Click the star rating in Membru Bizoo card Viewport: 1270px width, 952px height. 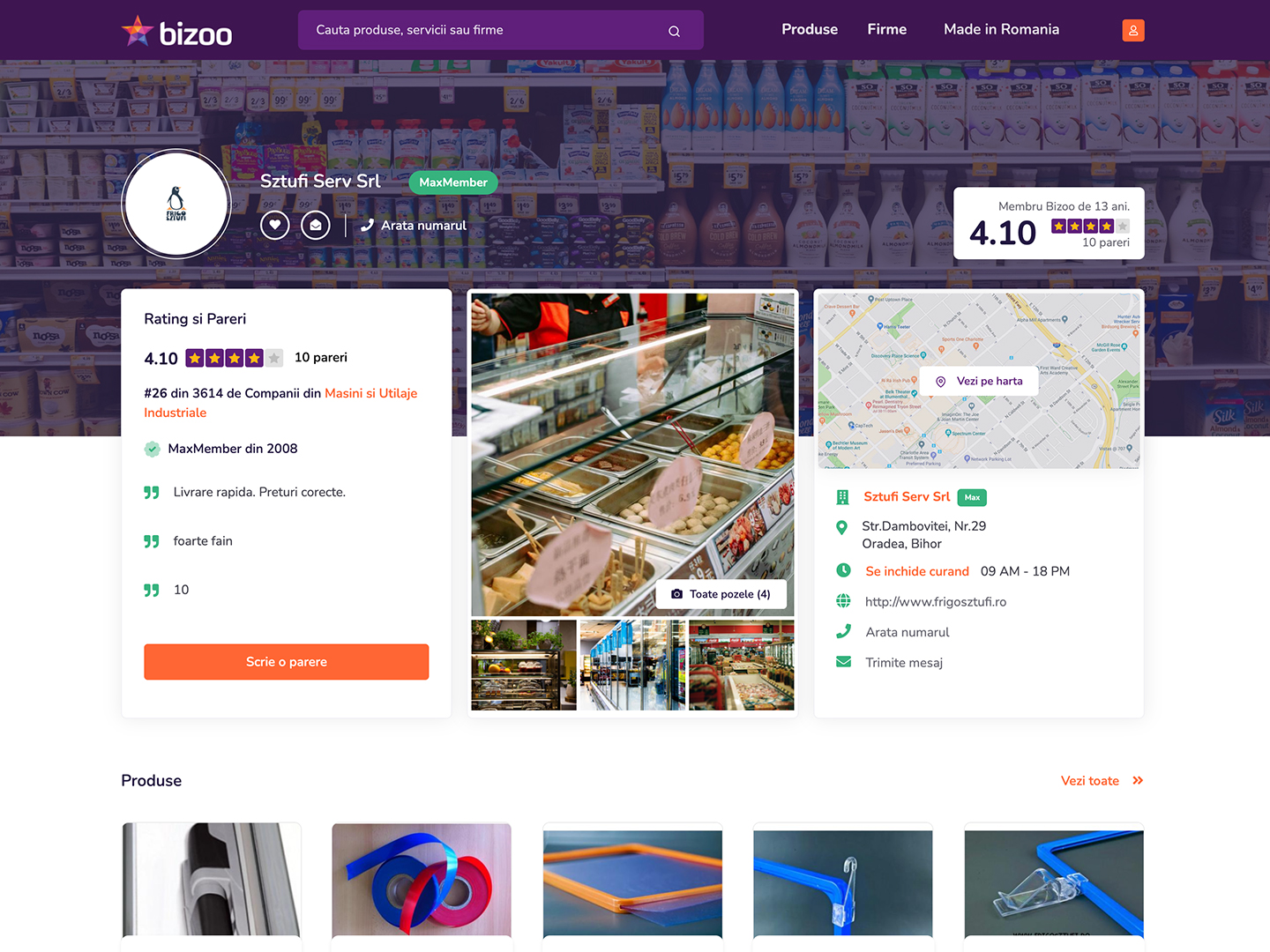click(x=1090, y=227)
